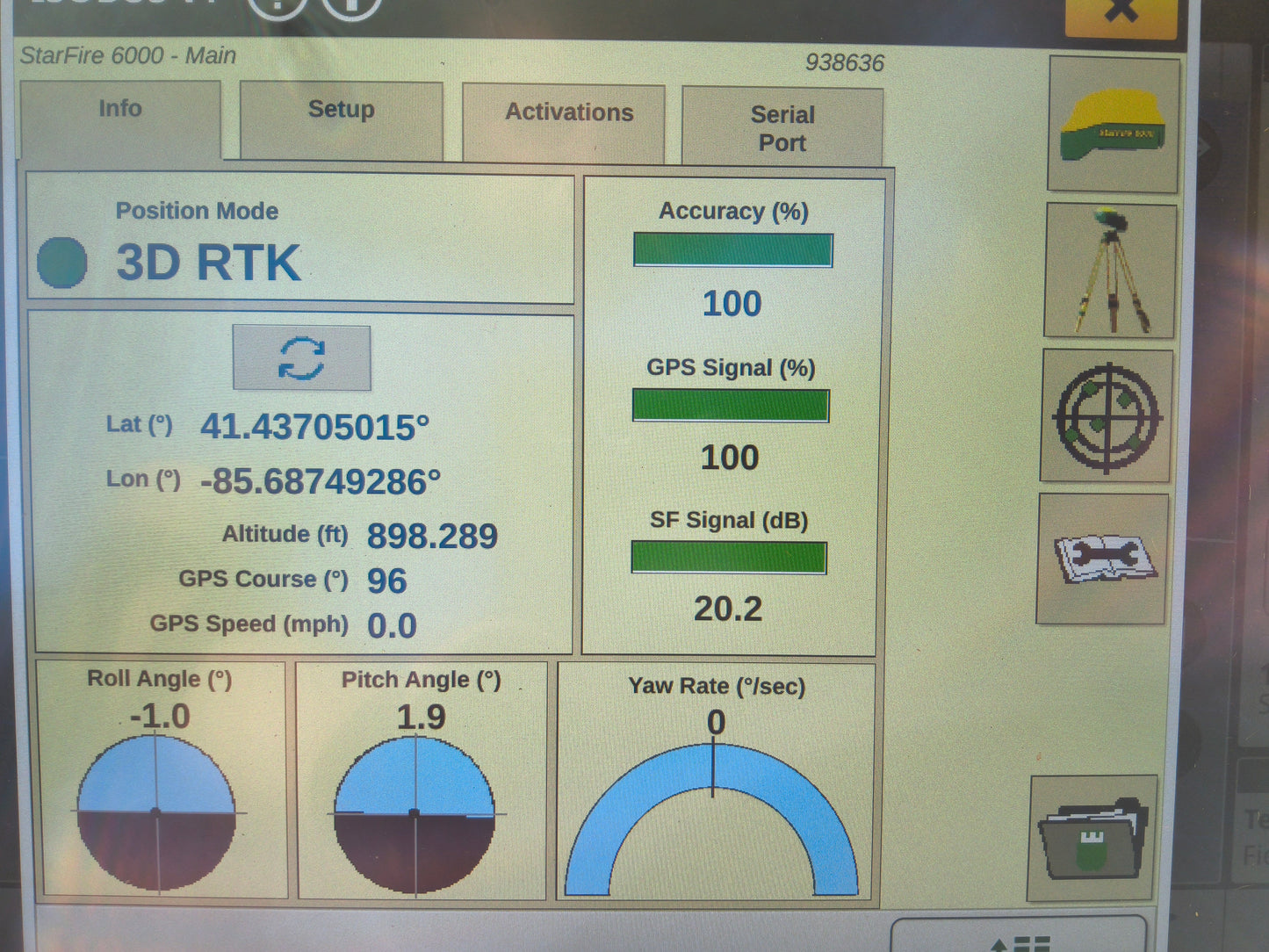Go to the Serial Port tab
Viewport: 1269px width, 952px height.
coord(782,127)
